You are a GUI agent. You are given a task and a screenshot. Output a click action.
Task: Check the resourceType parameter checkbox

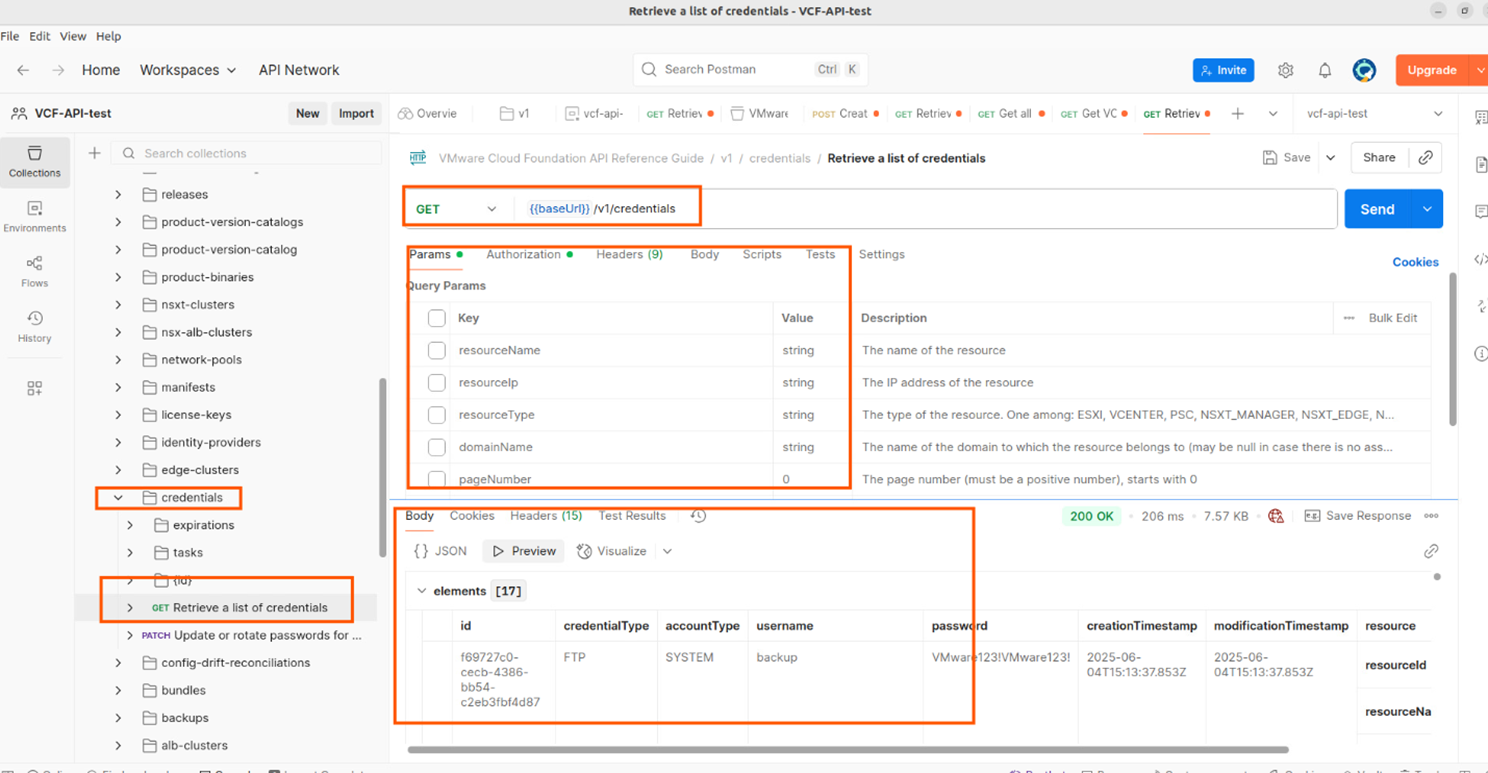(437, 415)
